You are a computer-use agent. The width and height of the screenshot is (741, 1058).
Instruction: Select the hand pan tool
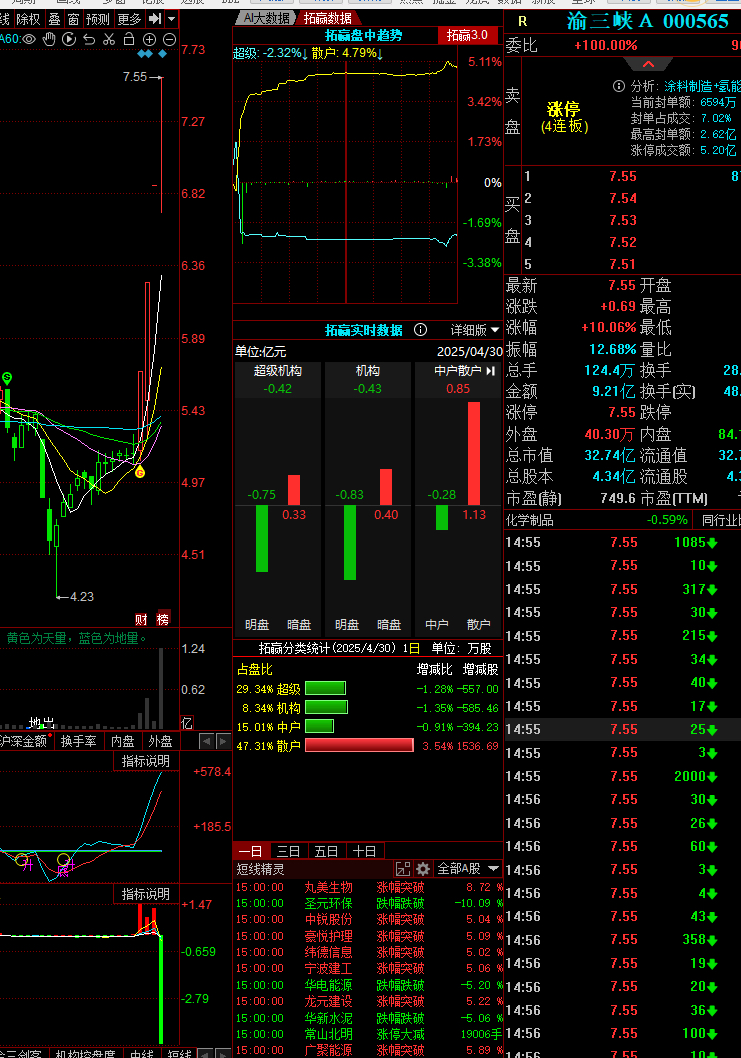point(49,39)
